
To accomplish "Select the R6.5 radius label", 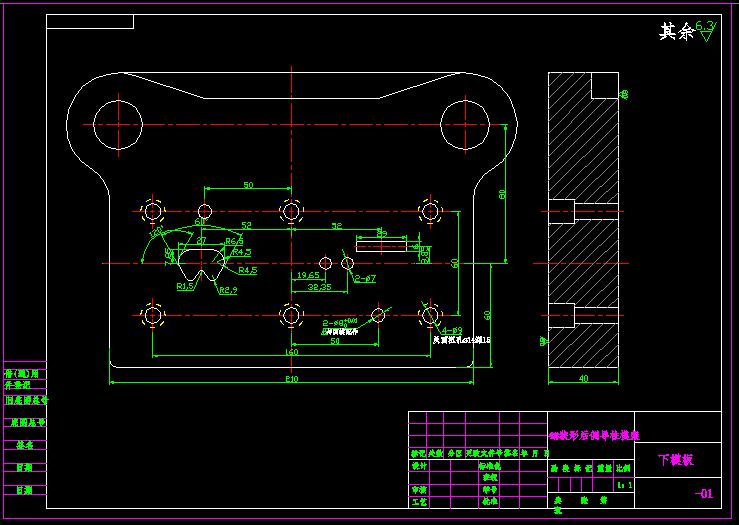I will pyautogui.click(x=234, y=242).
